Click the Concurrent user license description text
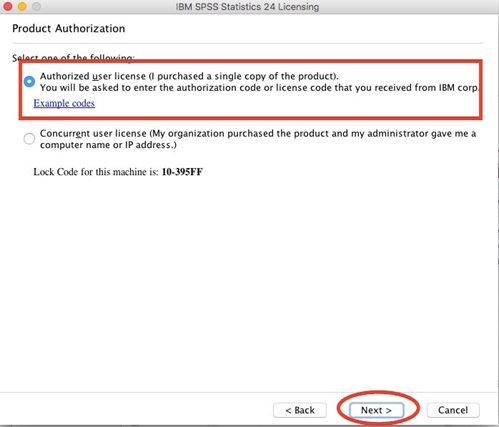The height and width of the screenshot is (427, 499). click(258, 139)
